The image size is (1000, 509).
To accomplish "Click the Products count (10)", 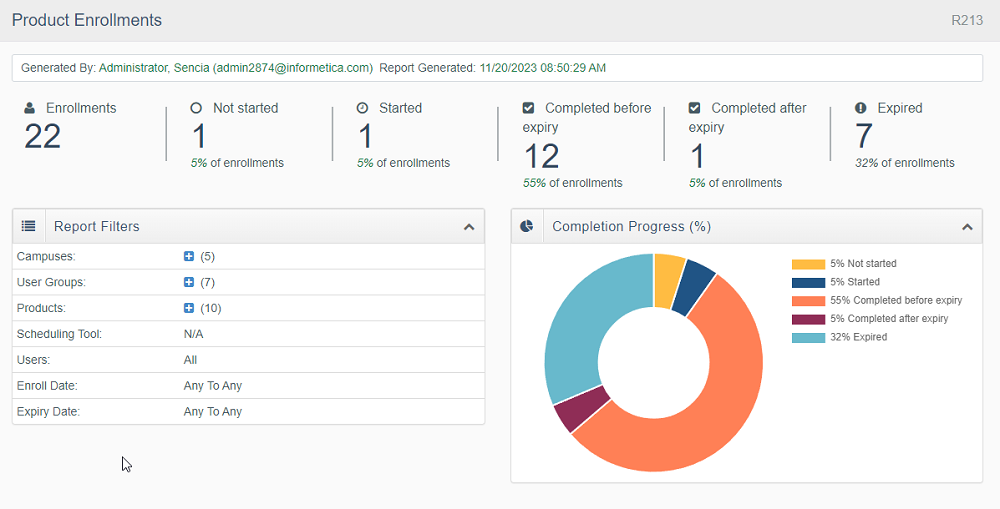I will pos(210,308).
